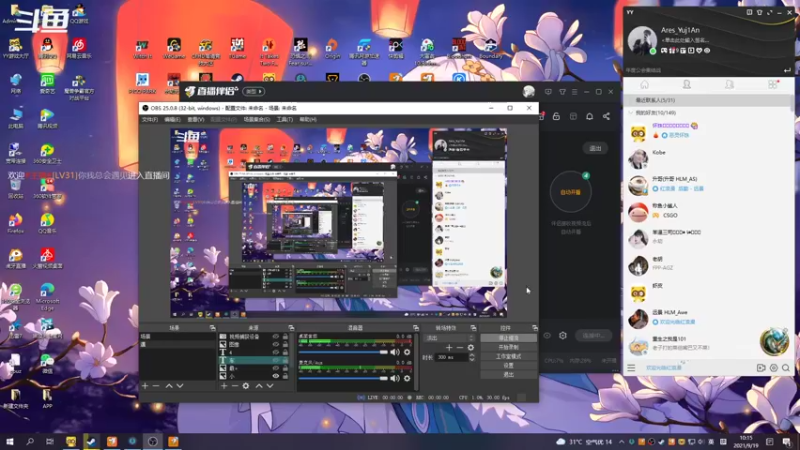Viewport: 800px width, 450px height.
Task: Pop out the 控件 dock panel
Action: 534,328
